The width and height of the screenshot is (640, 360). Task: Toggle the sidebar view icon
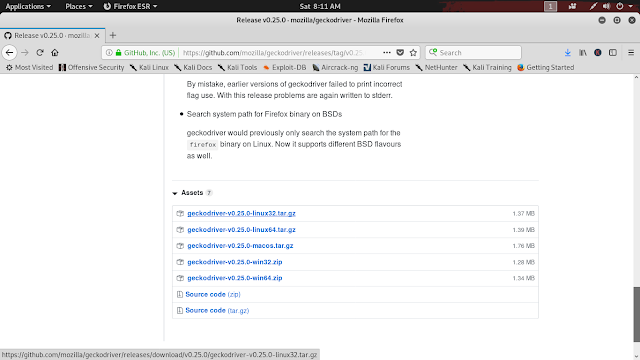point(613,53)
